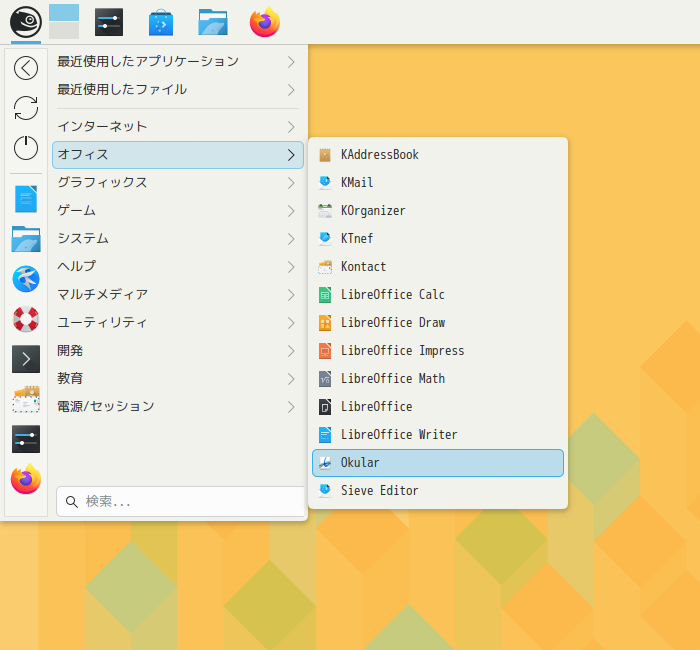This screenshot has width=700, height=650.
Task: Open the マルチメディア category
Action: coord(177,295)
